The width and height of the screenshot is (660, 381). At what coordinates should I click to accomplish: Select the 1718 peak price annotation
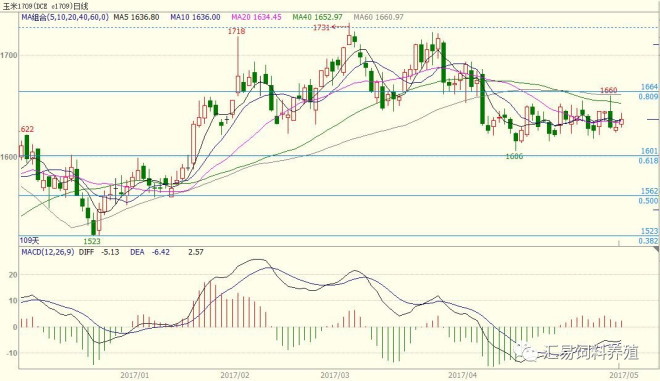236,31
